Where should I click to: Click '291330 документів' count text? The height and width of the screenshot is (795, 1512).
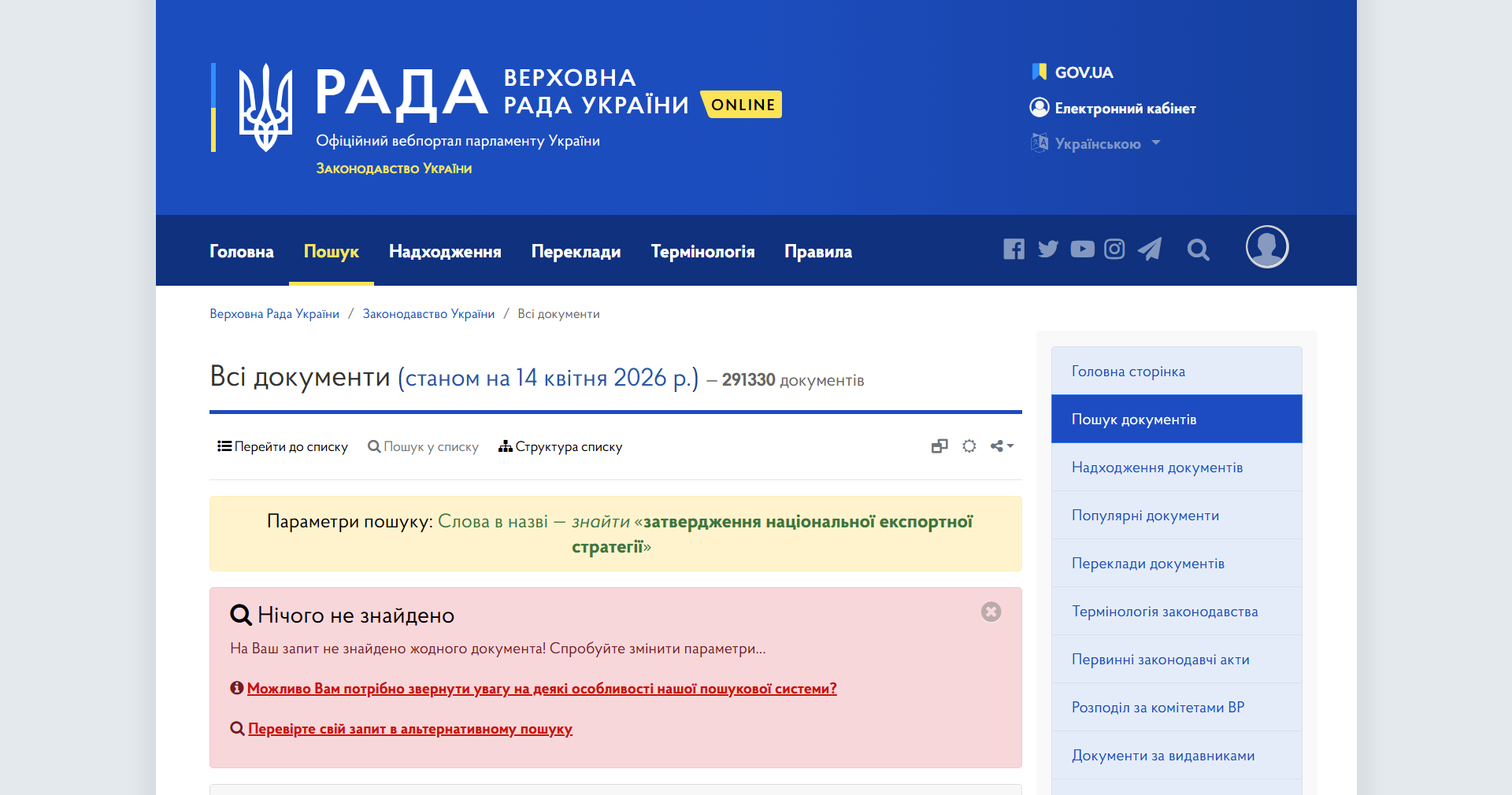793,380
